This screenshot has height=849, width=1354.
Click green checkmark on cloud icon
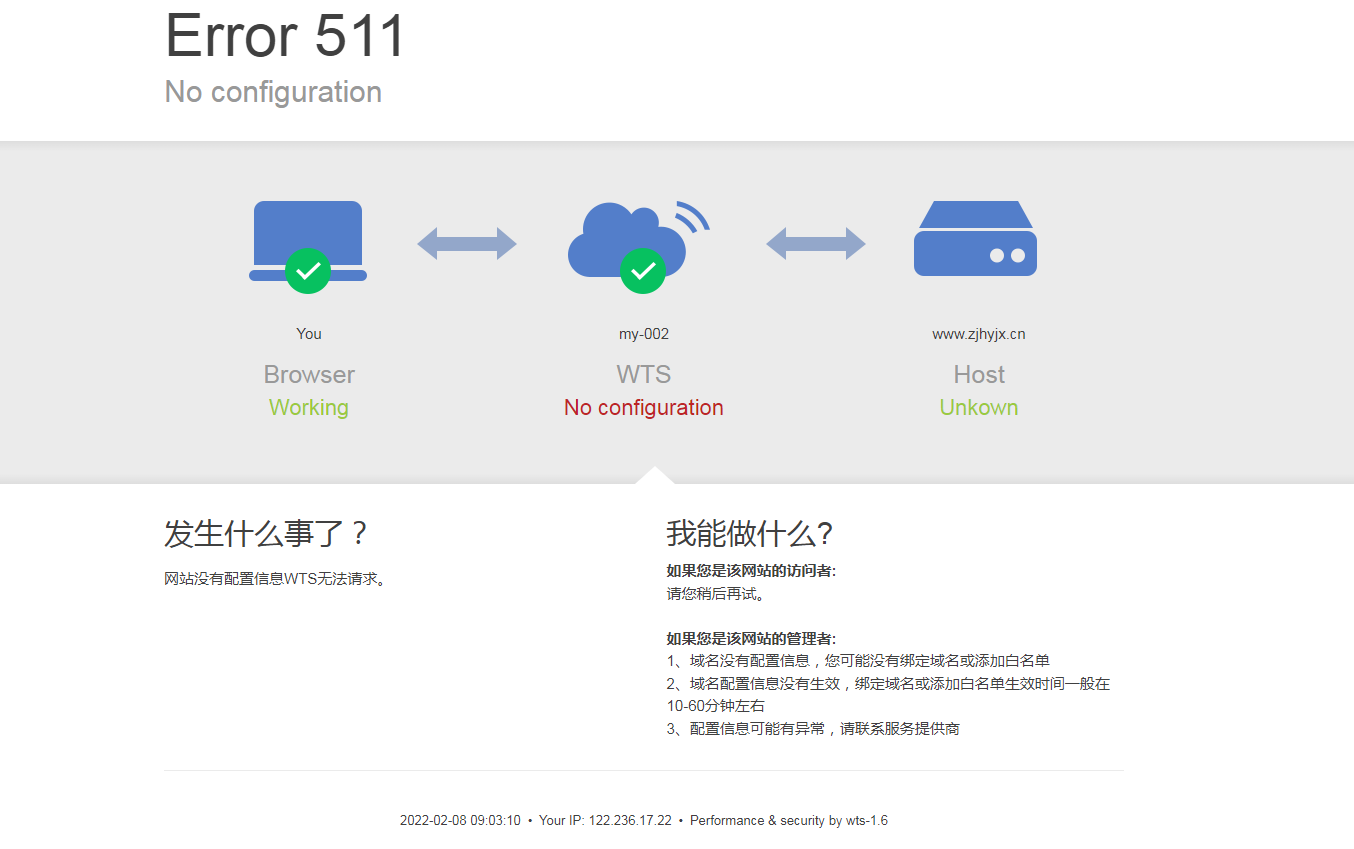643,271
